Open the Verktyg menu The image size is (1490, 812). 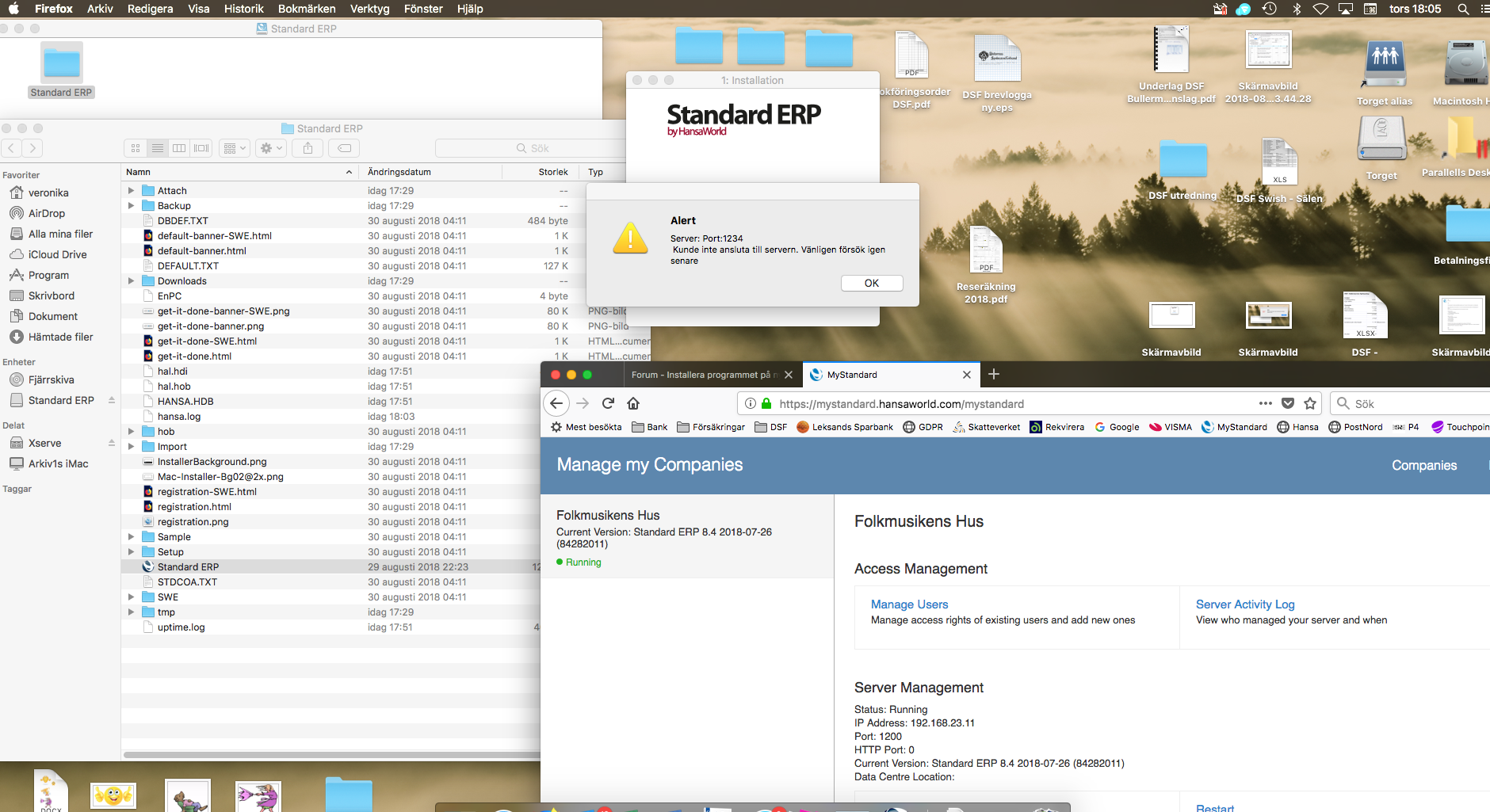[x=369, y=9]
